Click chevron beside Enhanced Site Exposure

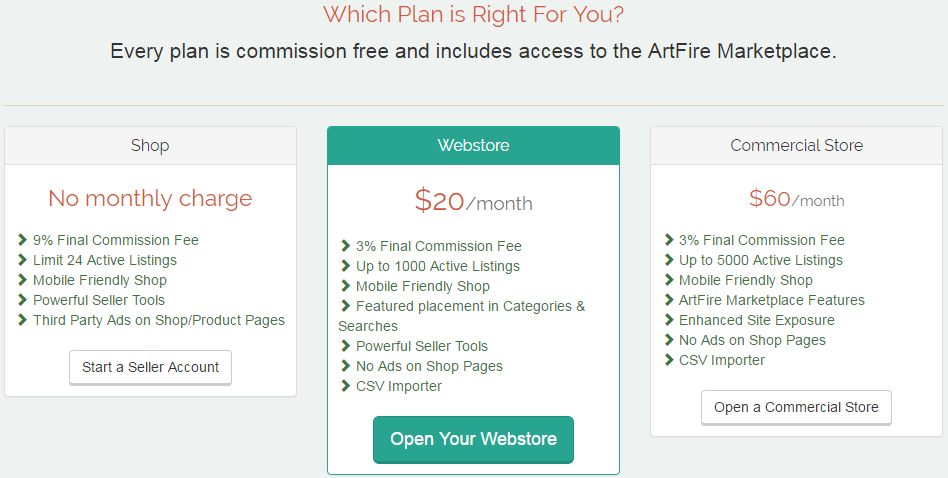[669, 320]
